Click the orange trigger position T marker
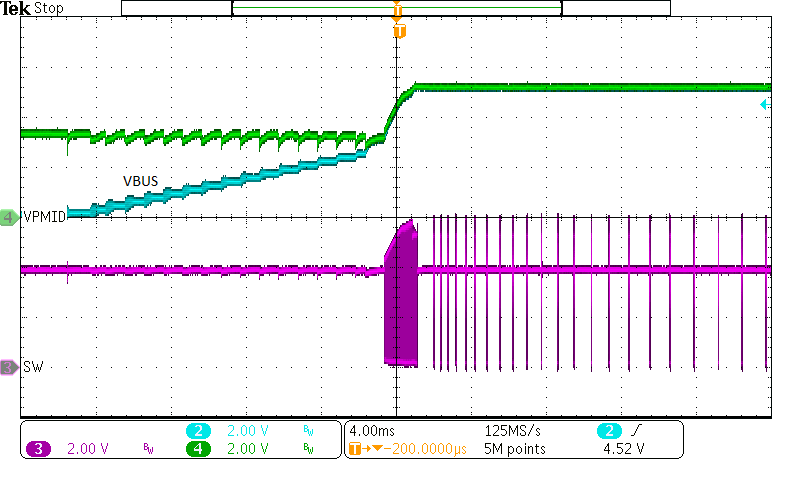The image size is (800, 480). [x=399, y=31]
